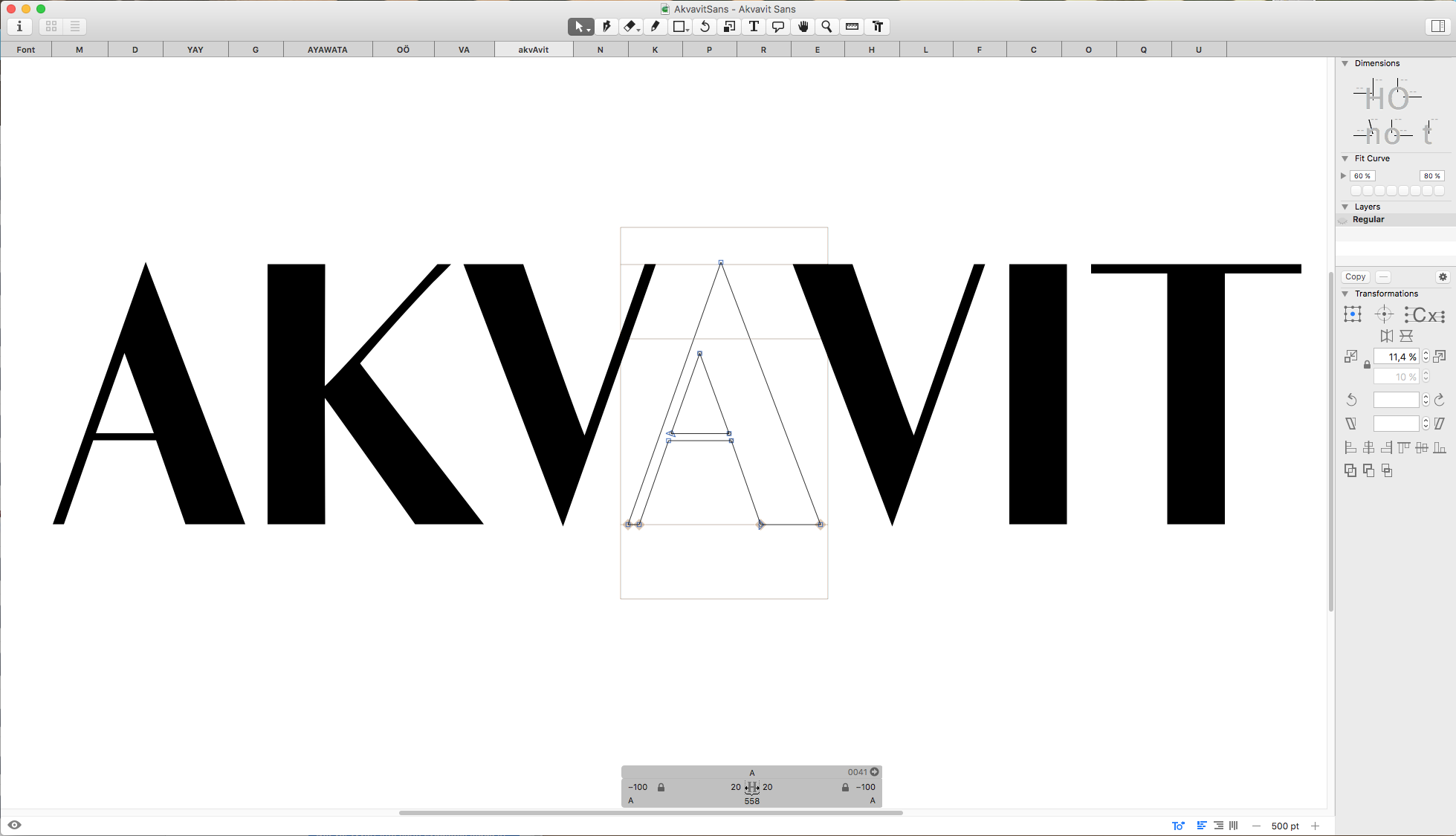This screenshot has width=1456, height=836.
Task: Switch to the AYAWATA tab
Action: [x=327, y=50]
